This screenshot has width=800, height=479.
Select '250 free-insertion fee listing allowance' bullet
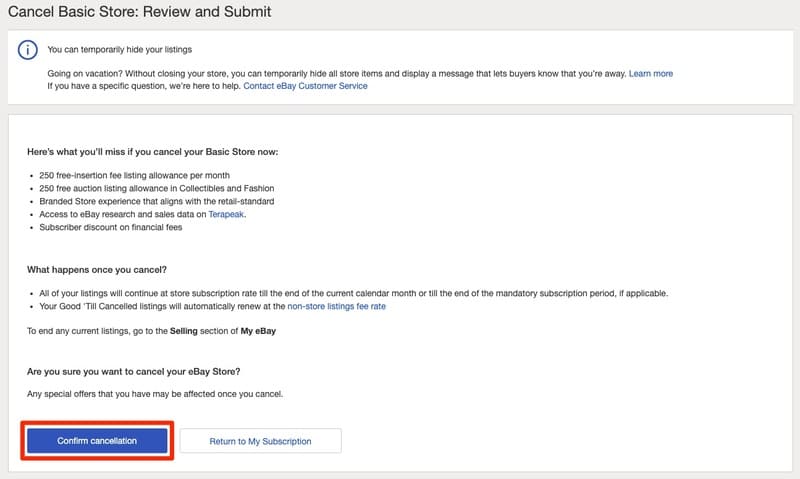coord(134,175)
